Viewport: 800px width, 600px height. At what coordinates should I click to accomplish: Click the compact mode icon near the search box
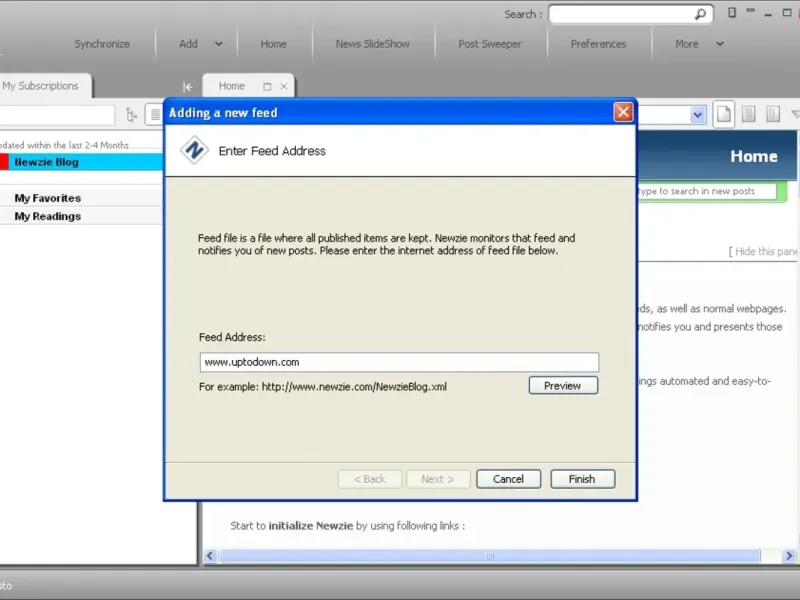[732, 13]
